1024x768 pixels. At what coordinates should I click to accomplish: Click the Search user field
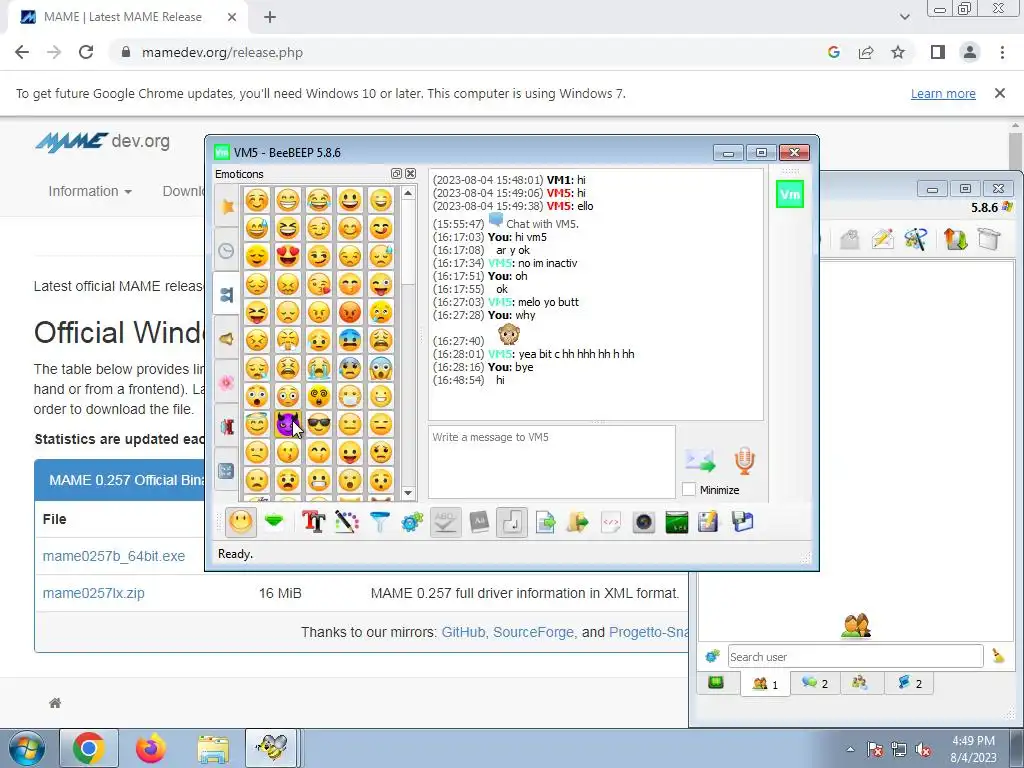pos(855,656)
